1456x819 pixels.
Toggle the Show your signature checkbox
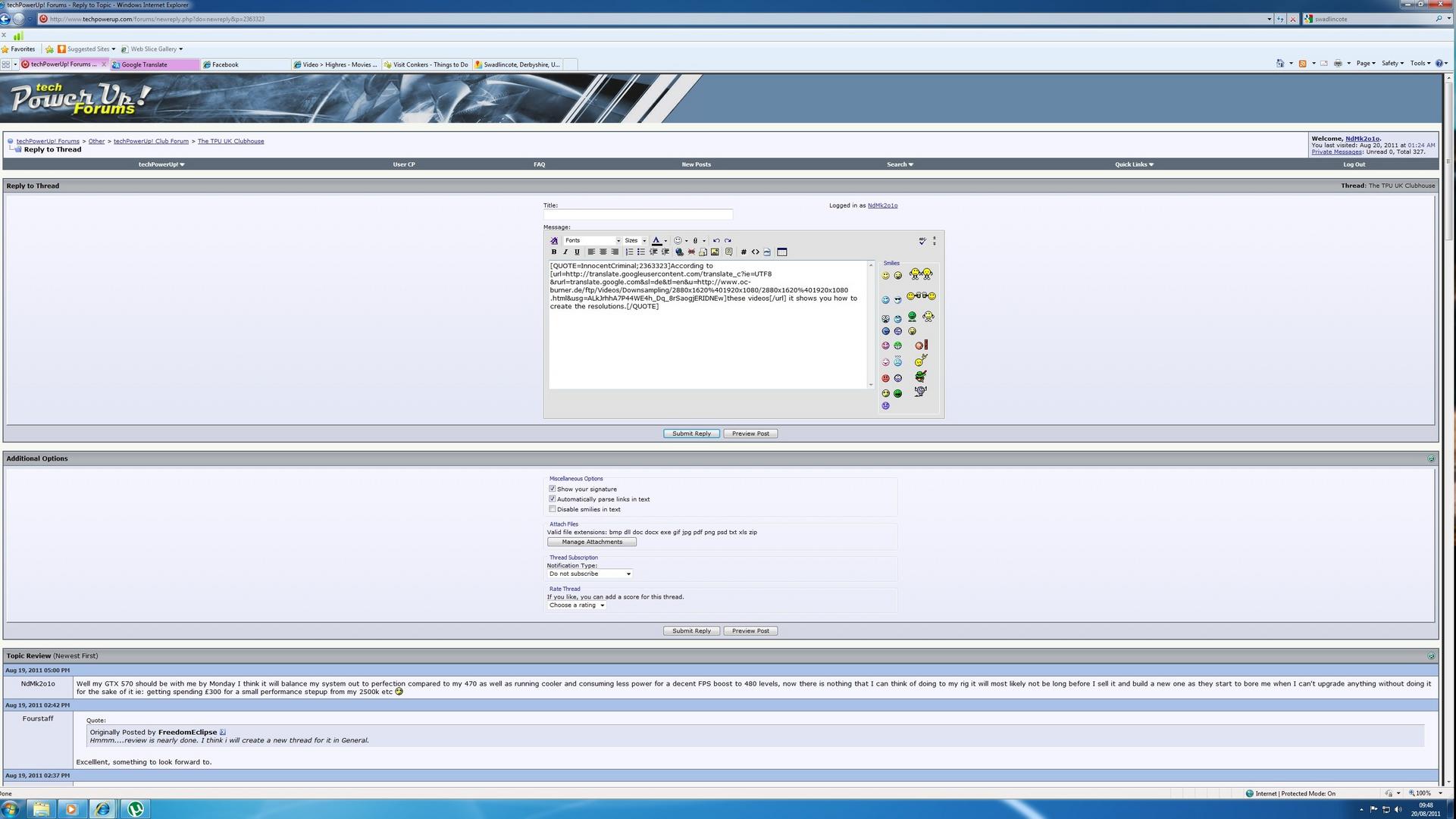[x=553, y=489]
